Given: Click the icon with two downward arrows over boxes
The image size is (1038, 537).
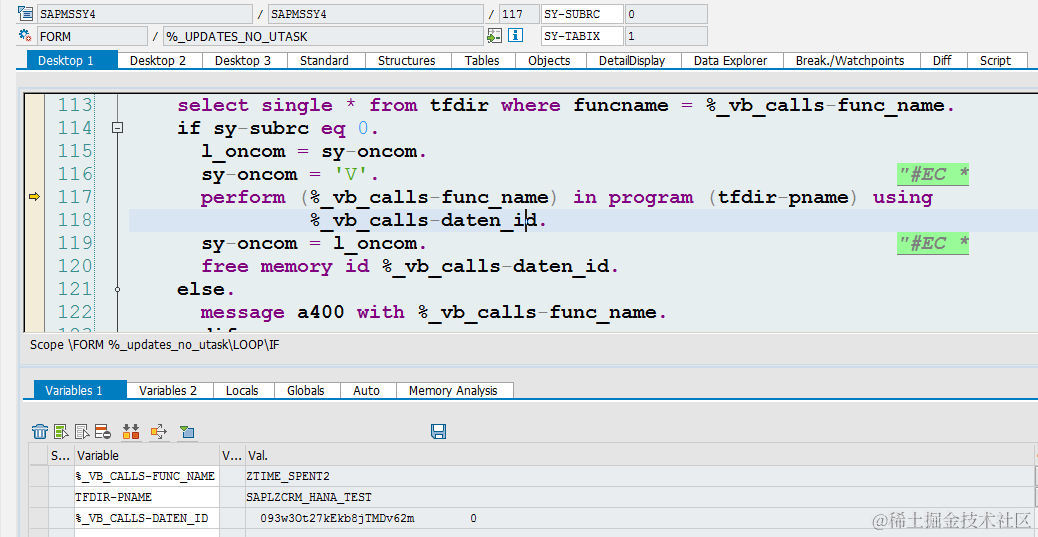Looking at the screenshot, I should pyautogui.click(x=131, y=432).
